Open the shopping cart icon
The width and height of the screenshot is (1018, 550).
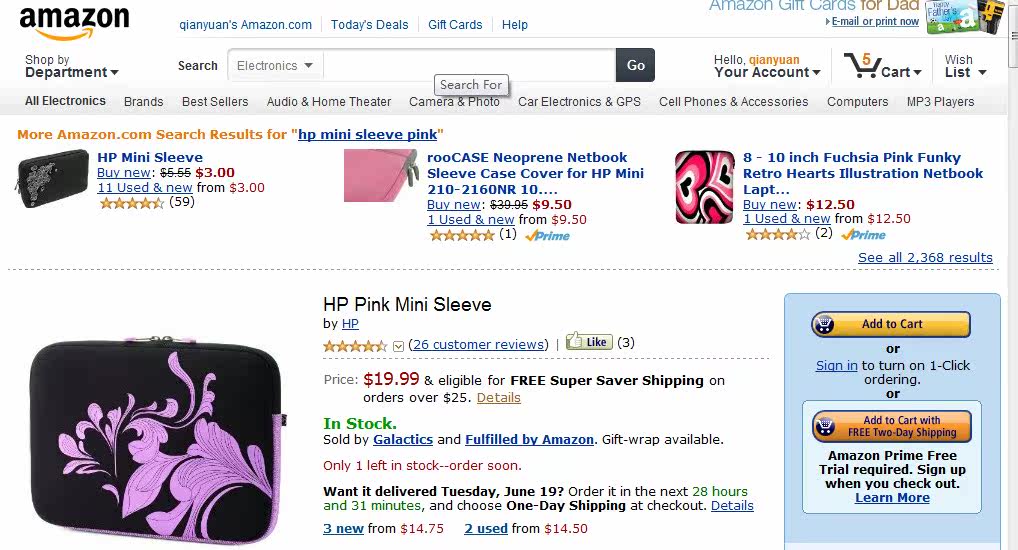861,66
